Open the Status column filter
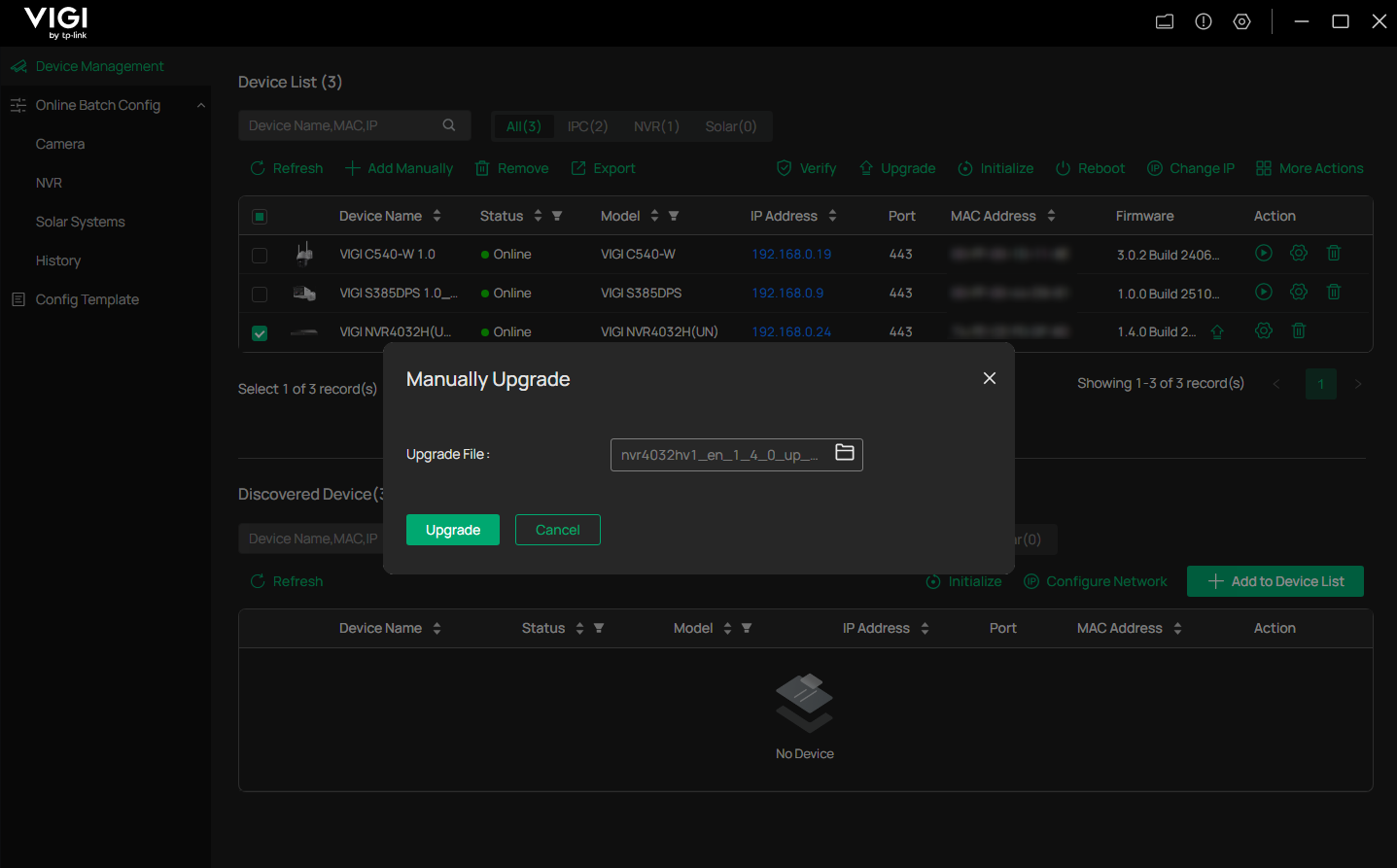The width and height of the screenshot is (1397, 868). tap(557, 216)
